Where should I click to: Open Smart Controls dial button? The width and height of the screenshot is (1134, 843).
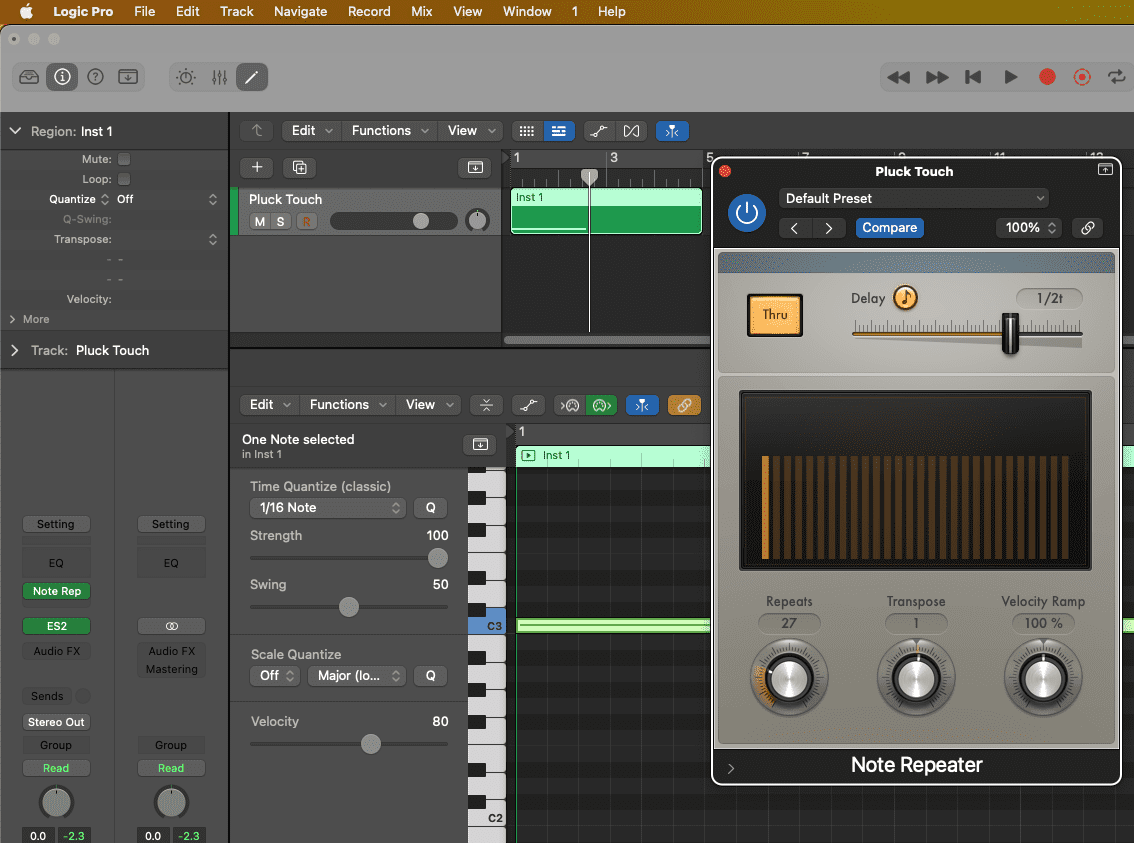click(186, 77)
